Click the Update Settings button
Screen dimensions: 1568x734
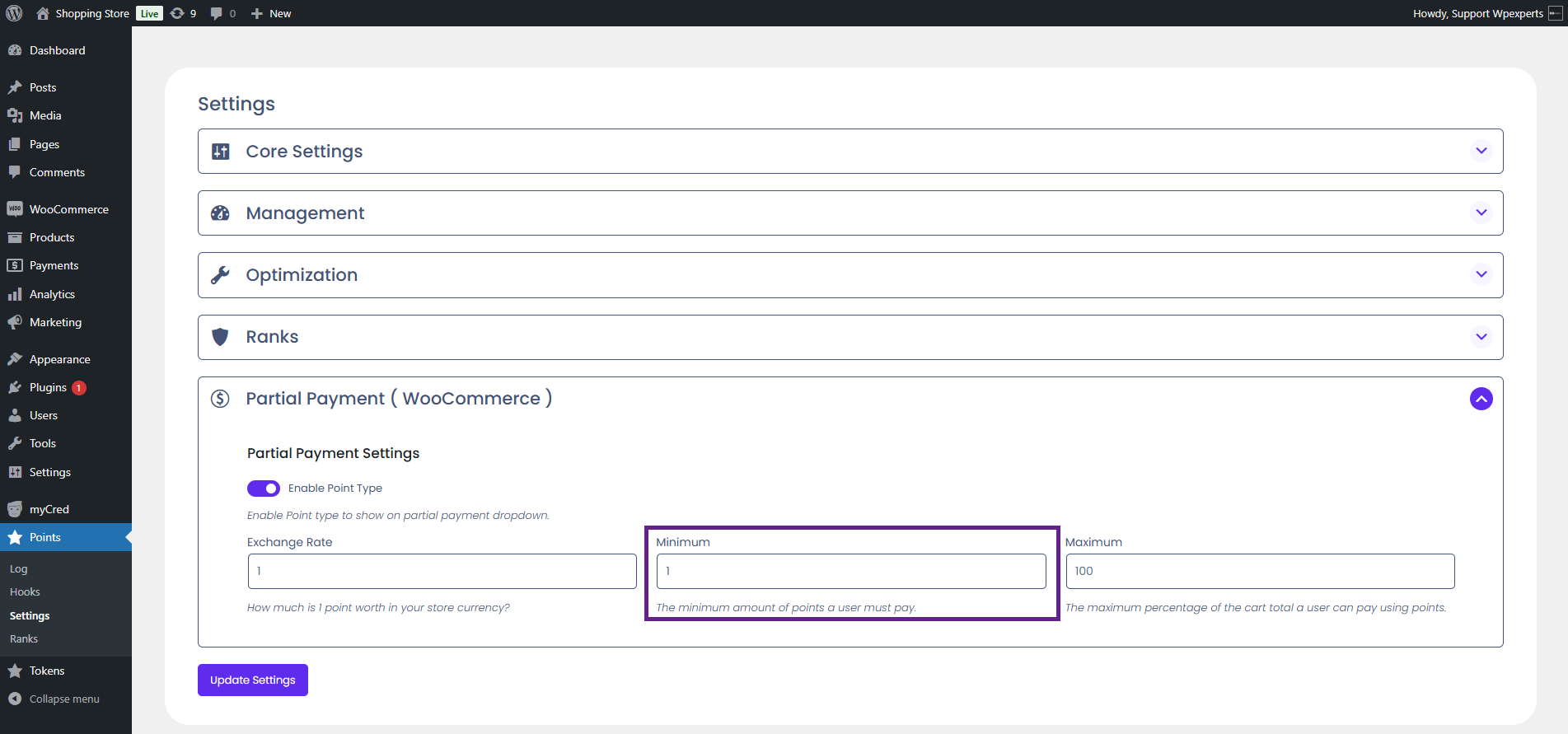[x=253, y=680]
